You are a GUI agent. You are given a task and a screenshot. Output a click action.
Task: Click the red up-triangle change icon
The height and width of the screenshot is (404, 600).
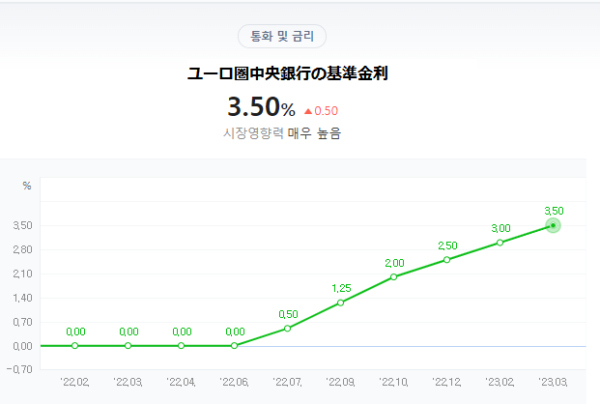307,111
